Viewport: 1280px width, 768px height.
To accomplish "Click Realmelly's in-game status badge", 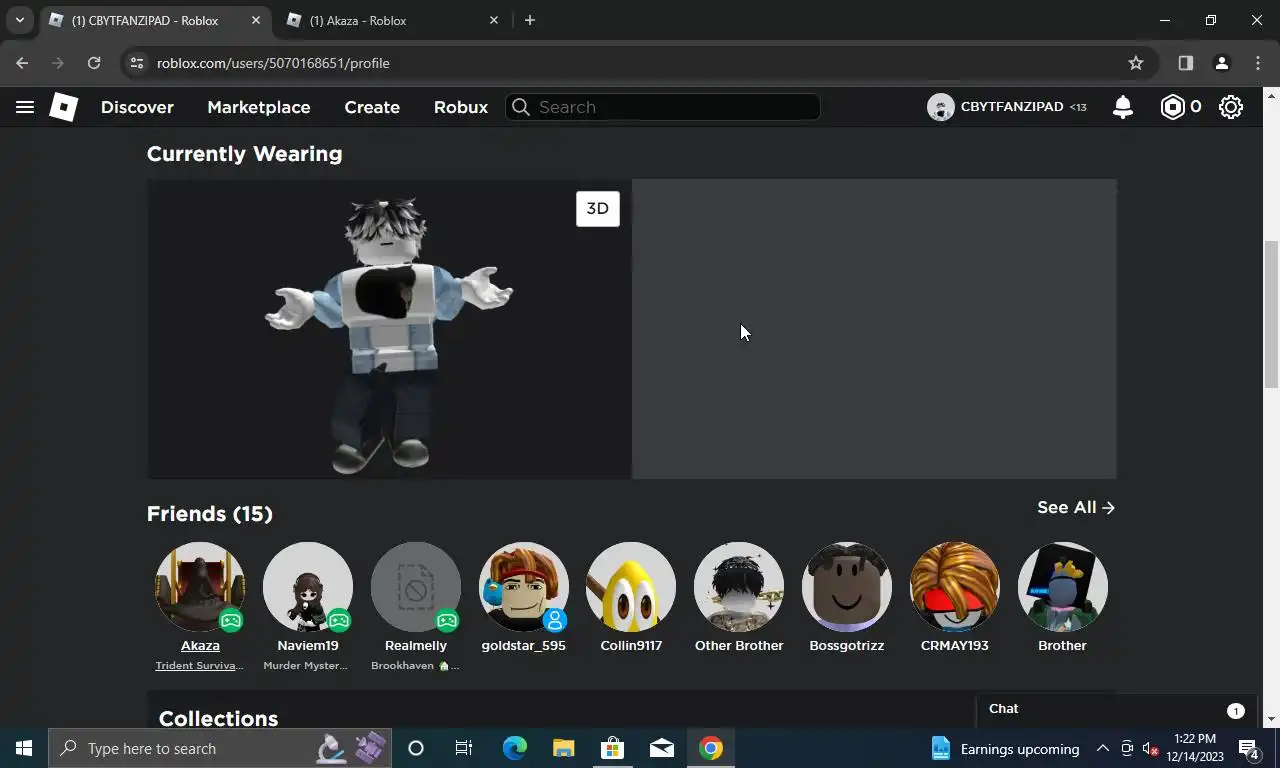I will [447, 620].
